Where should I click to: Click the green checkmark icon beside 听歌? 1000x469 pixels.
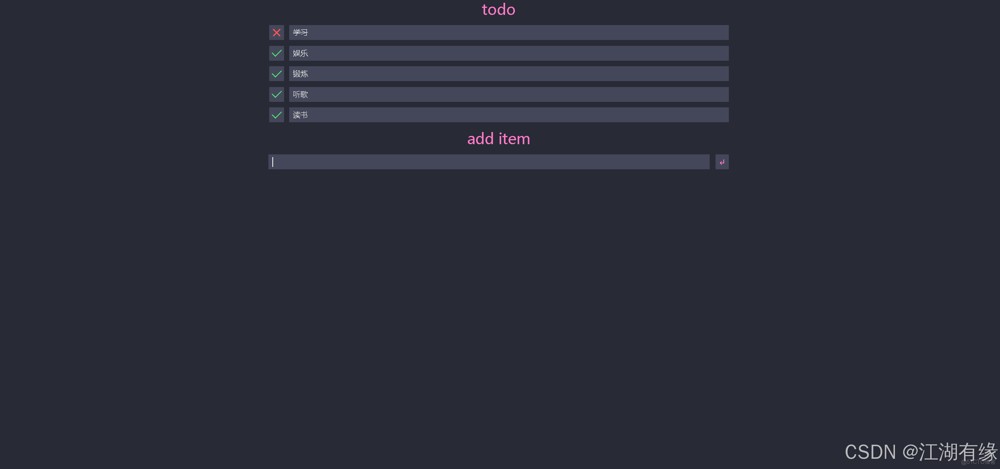click(x=276, y=94)
